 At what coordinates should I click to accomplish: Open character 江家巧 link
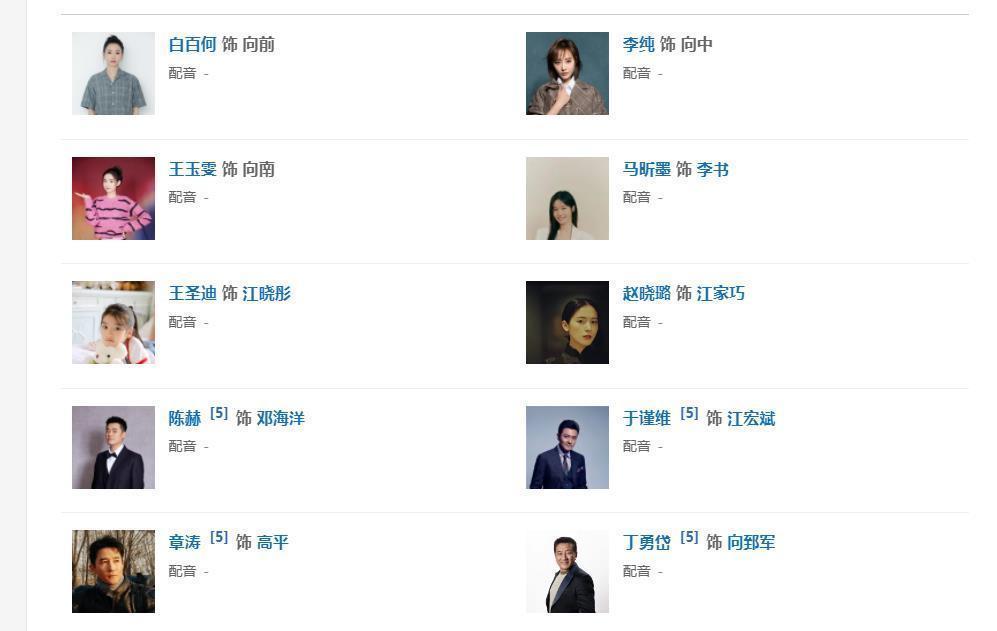720,294
